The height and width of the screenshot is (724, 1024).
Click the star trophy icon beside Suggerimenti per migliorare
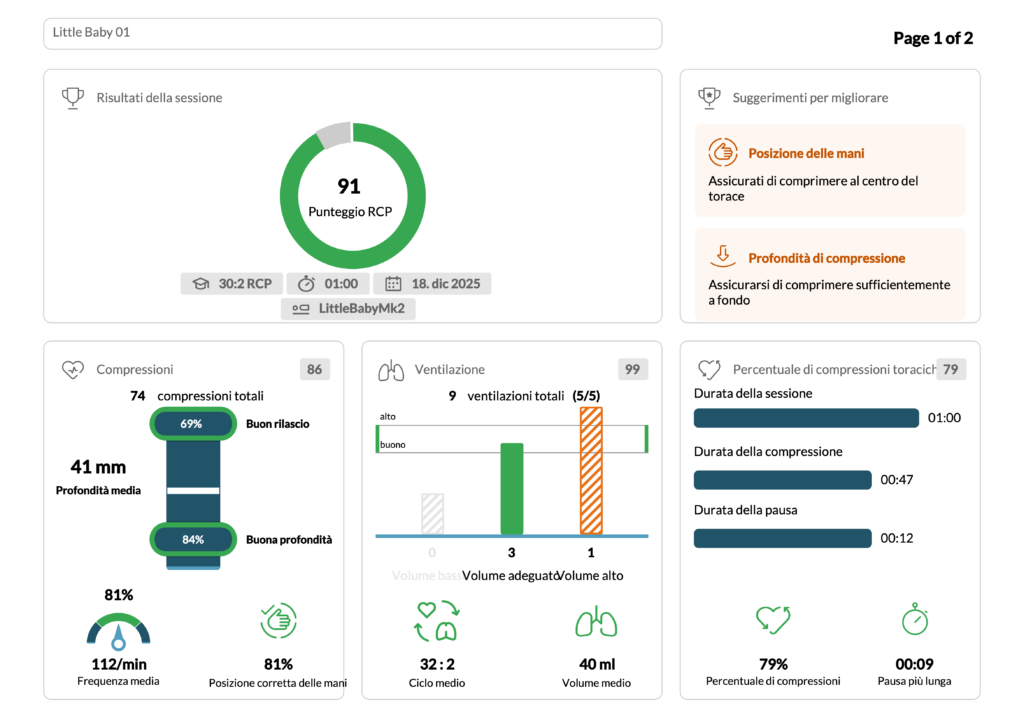click(709, 98)
